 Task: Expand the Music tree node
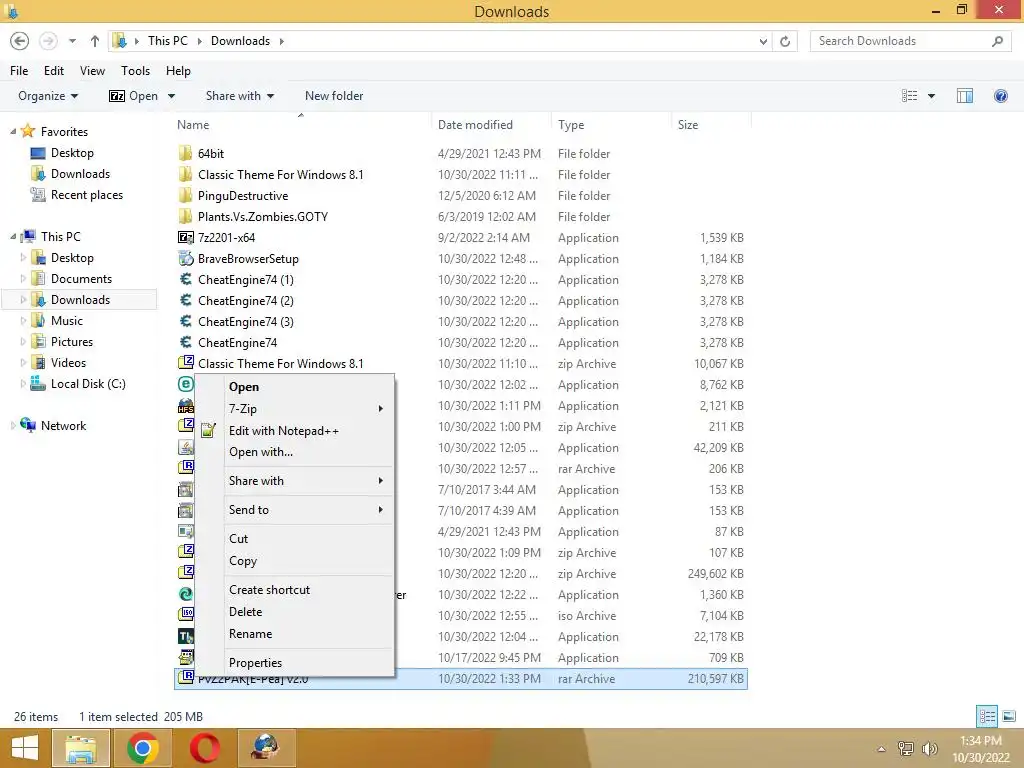click(24, 321)
